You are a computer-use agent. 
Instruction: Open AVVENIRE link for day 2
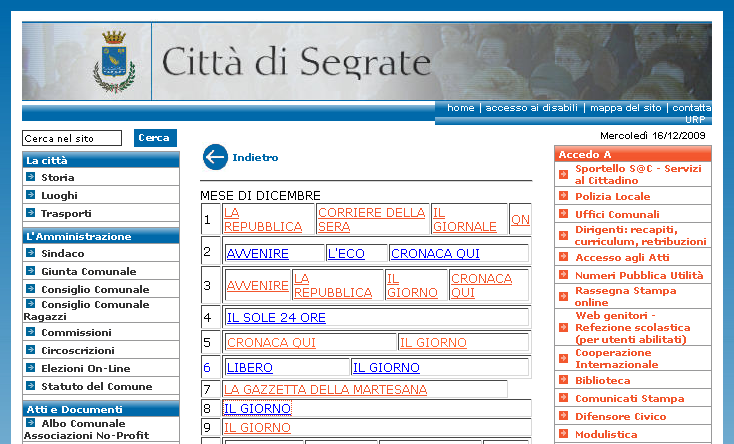click(x=257, y=253)
